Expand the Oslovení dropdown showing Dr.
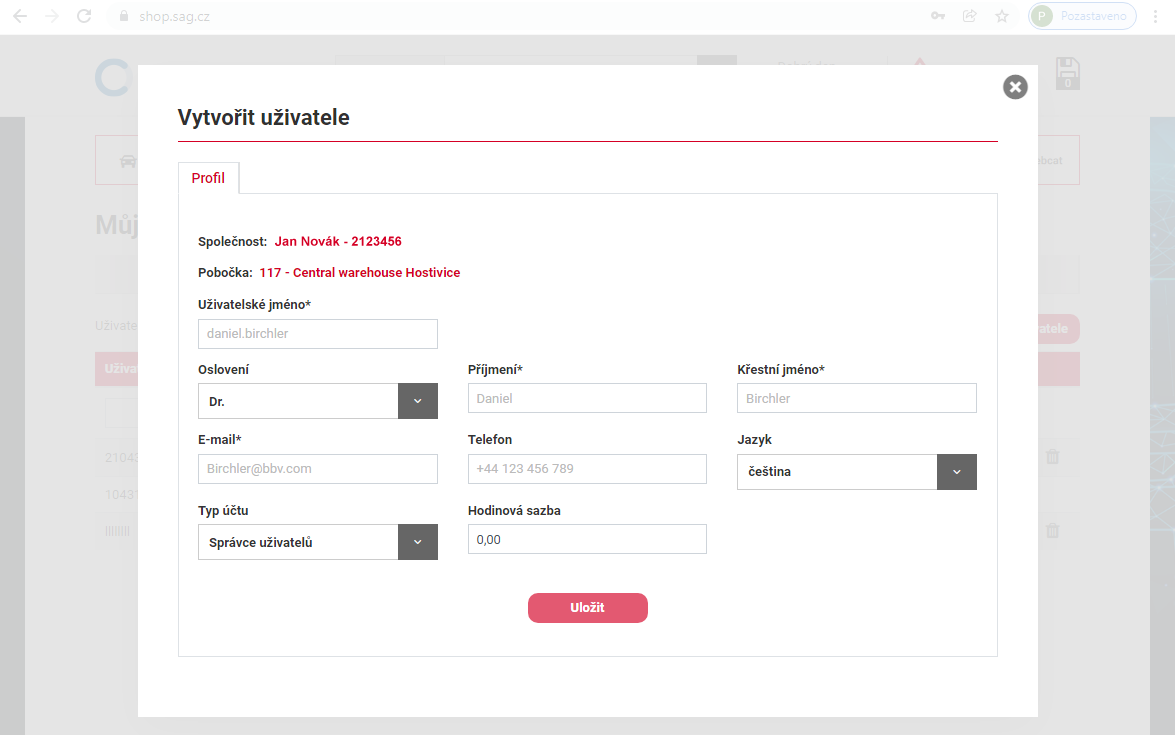The image size is (1175, 735). [x=417, y=401]
